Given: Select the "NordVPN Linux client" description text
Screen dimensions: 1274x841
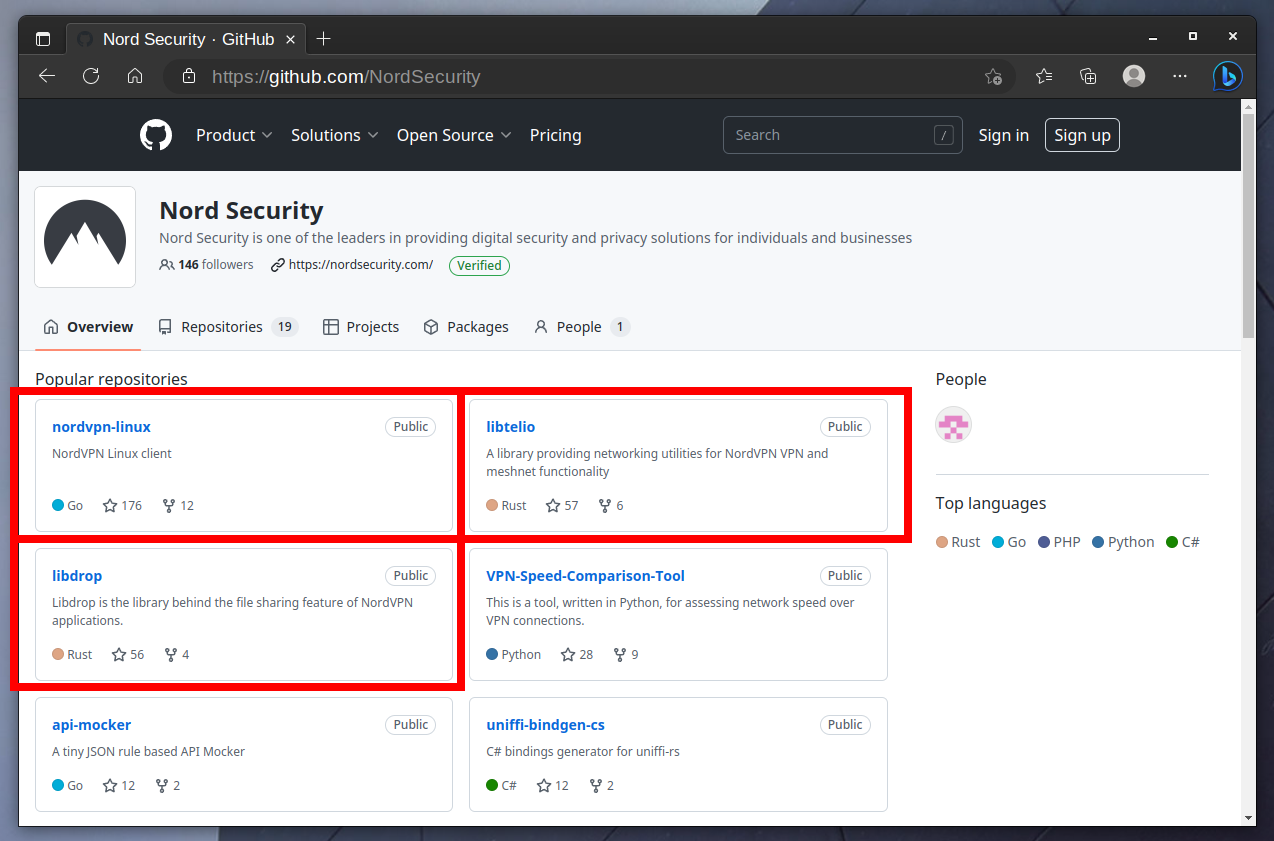Looking at the screenshot, I should 112,454.
